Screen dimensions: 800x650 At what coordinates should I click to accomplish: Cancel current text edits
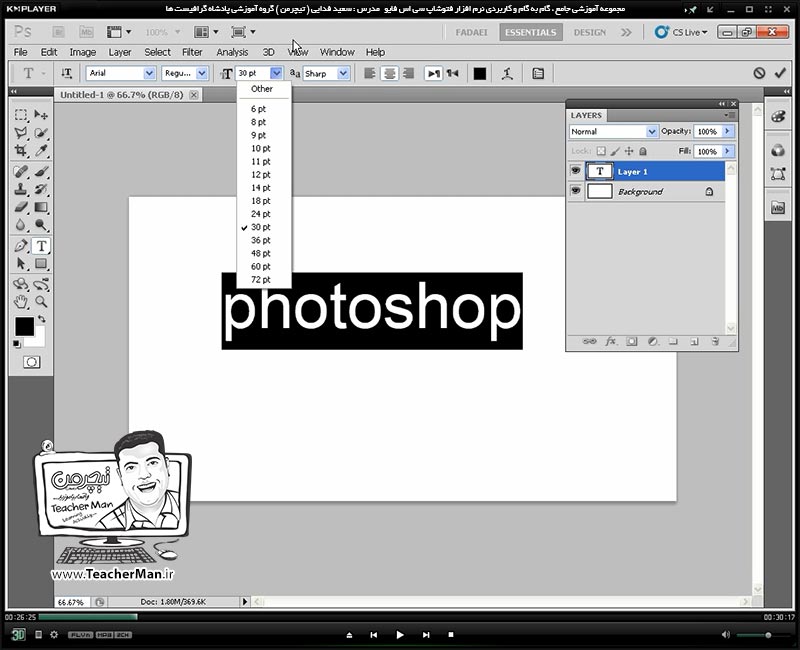[759, 73]
